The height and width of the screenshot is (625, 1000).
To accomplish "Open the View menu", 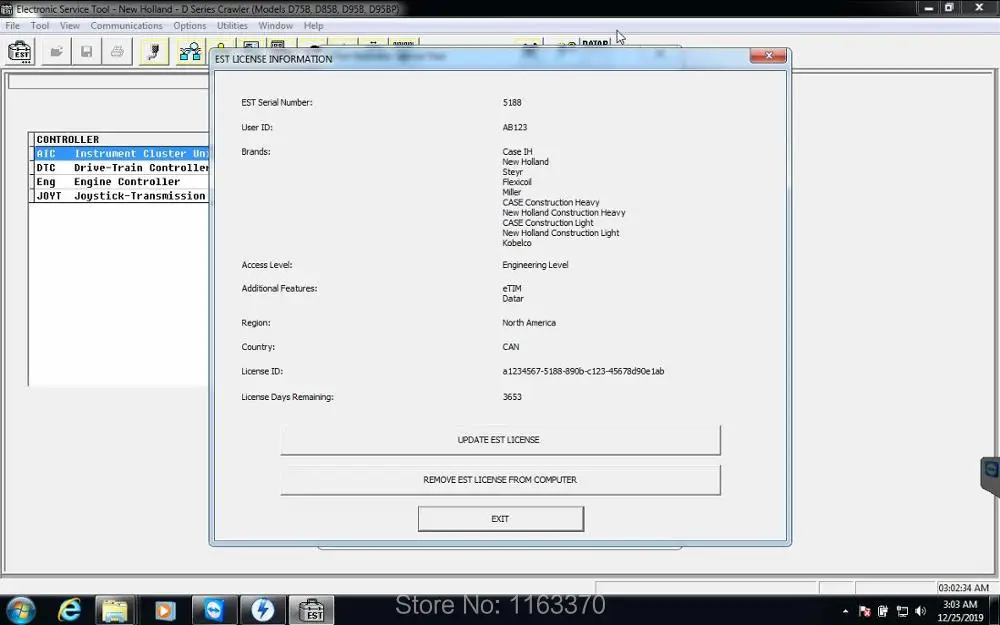I will (70, 26).
